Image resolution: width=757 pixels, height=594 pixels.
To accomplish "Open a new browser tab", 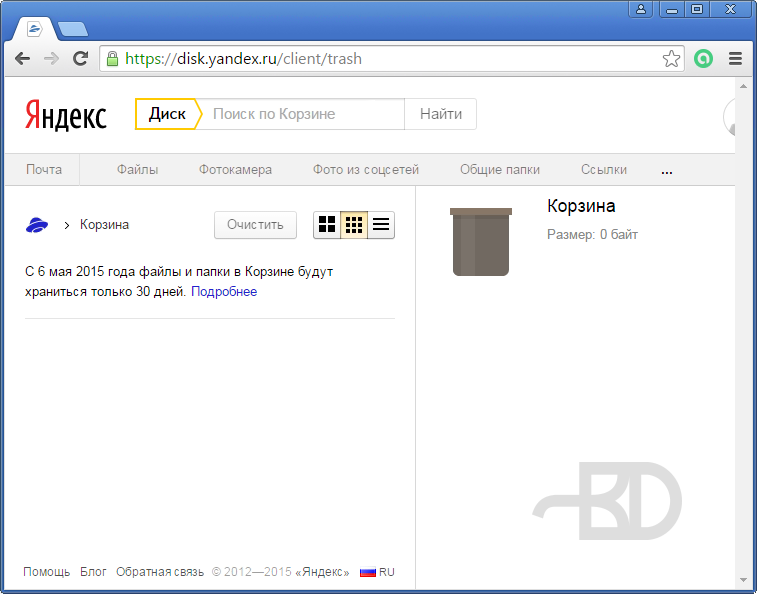I will [73, 29].
